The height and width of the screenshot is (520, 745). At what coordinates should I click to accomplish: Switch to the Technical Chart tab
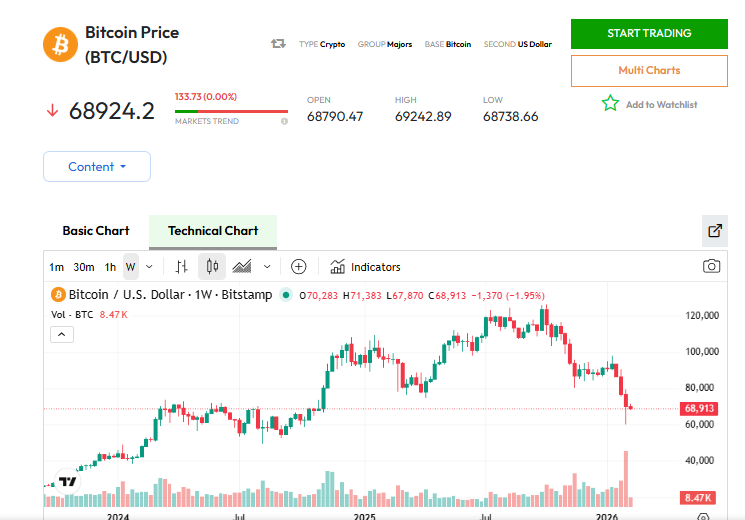click(213, 231)
